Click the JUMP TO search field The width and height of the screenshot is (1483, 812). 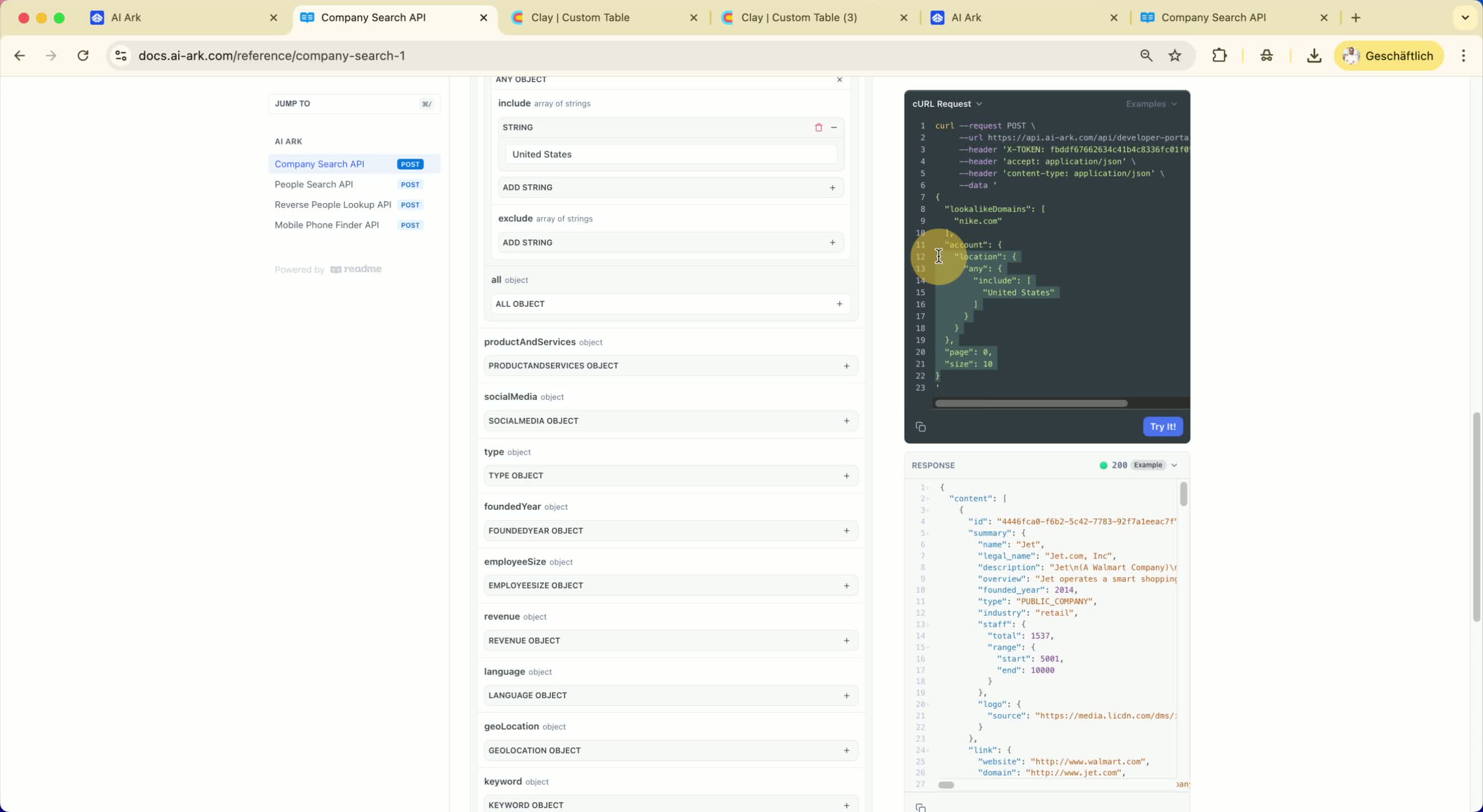pyautogui.click(x=354, y=104)
